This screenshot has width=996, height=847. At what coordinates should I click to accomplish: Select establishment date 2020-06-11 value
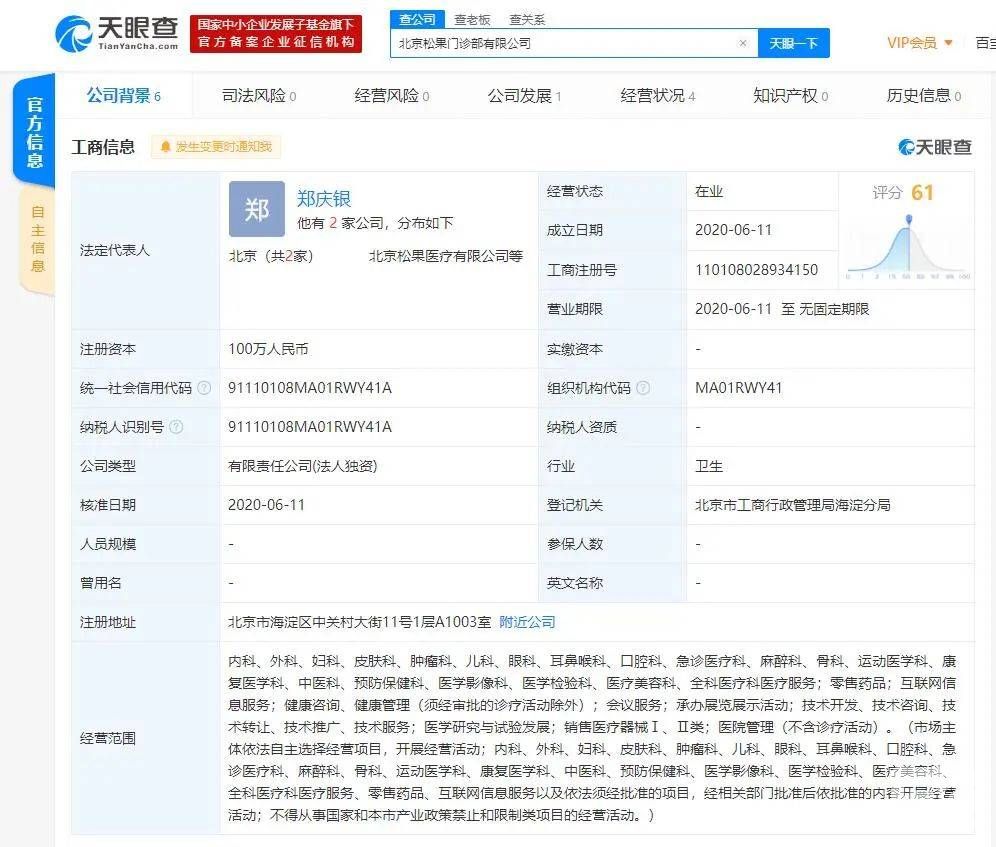click(x=734, y=230)
